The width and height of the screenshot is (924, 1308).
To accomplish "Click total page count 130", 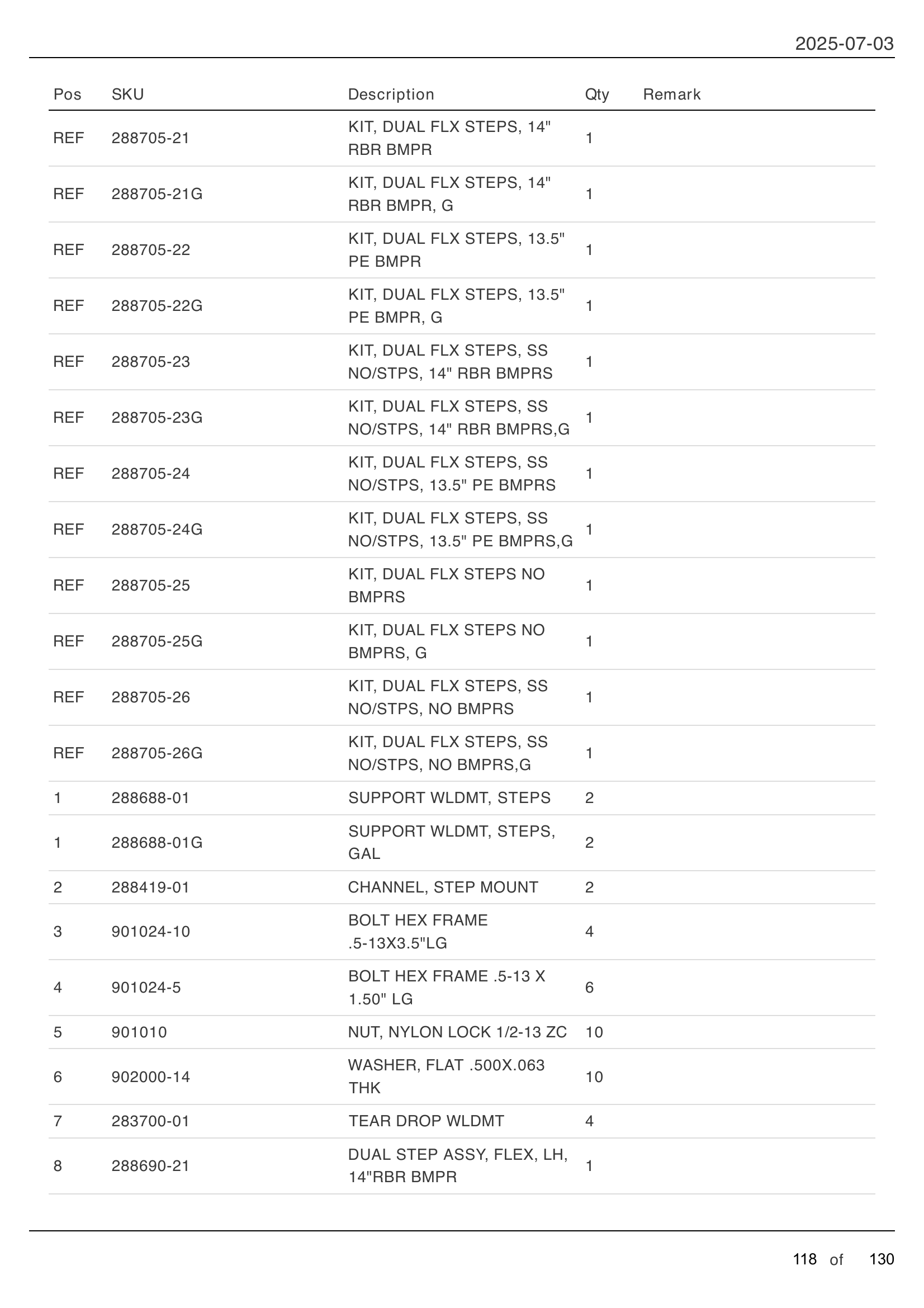I will click(x=882, y=1259).
